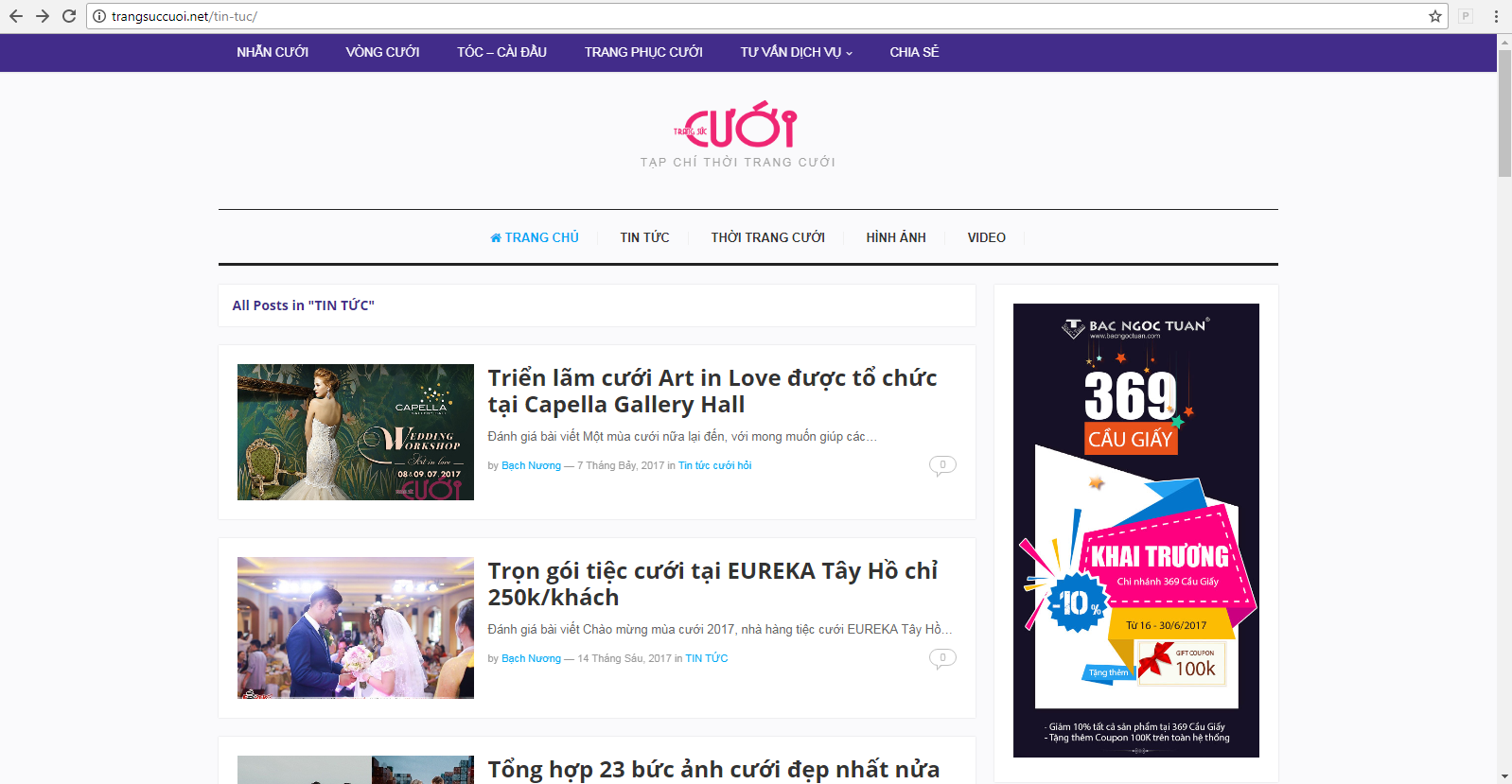Click the date 14 Tháng Sáu, 2017
This screenshot has height=784, width=1512.
click(x=624, y=658)
